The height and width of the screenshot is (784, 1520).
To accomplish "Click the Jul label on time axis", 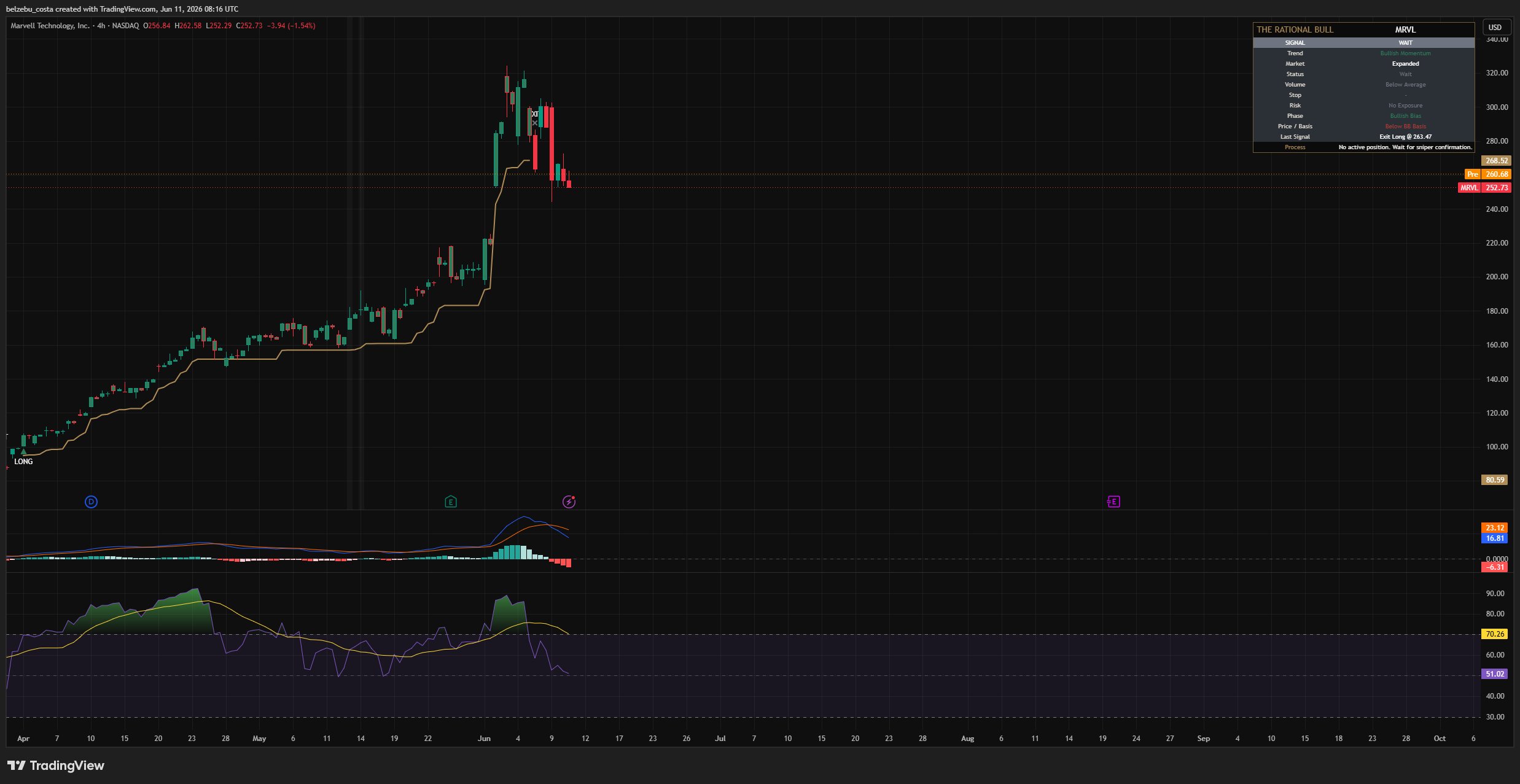I will [720, 739].
